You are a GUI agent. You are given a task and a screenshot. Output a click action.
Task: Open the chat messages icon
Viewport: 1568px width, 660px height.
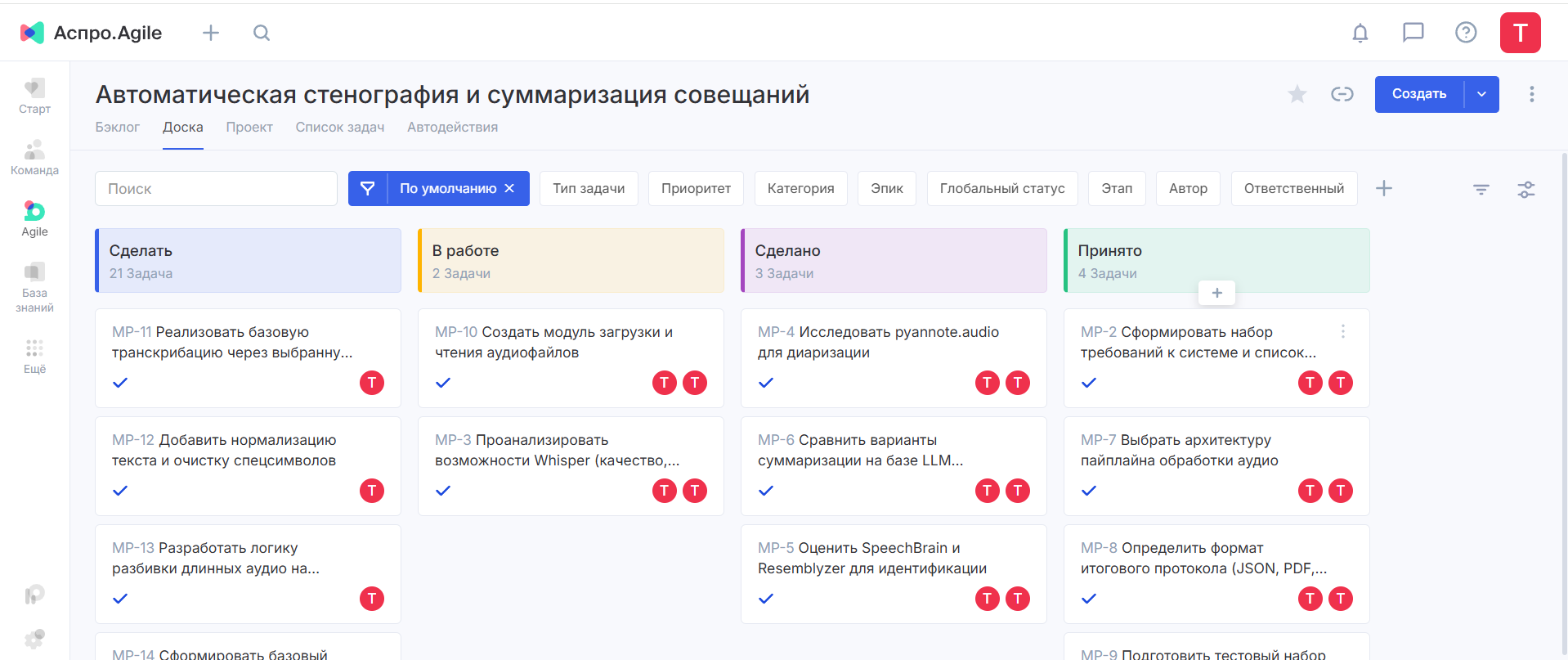click(1413, 33)
